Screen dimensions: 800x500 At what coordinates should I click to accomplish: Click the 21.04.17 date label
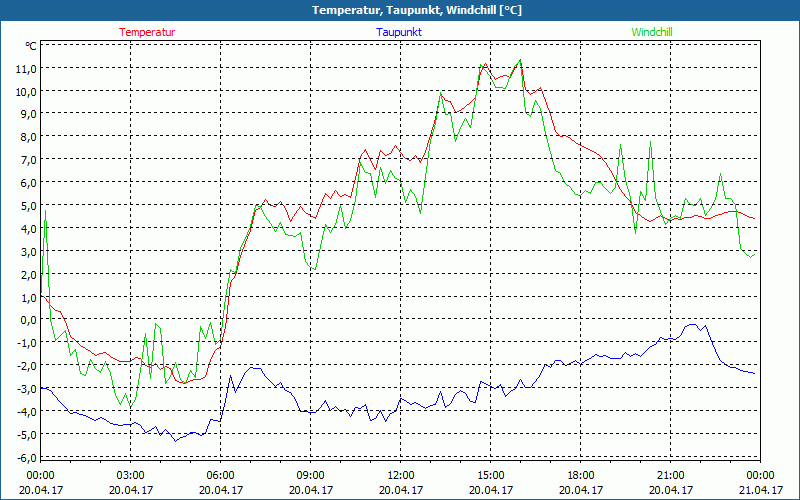coord(761,490)
